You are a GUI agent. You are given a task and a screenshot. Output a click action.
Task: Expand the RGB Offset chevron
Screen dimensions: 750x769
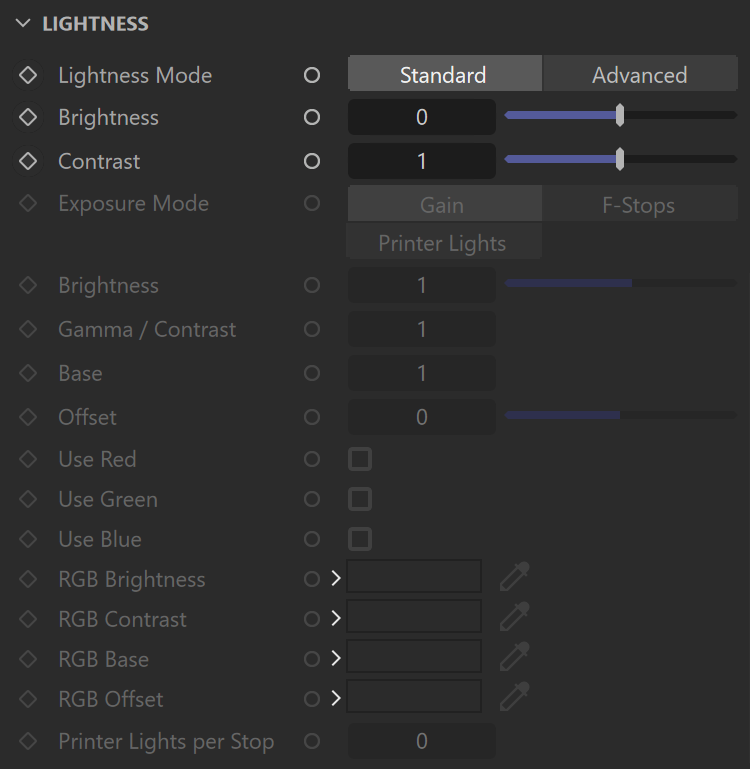click(336, 698)
